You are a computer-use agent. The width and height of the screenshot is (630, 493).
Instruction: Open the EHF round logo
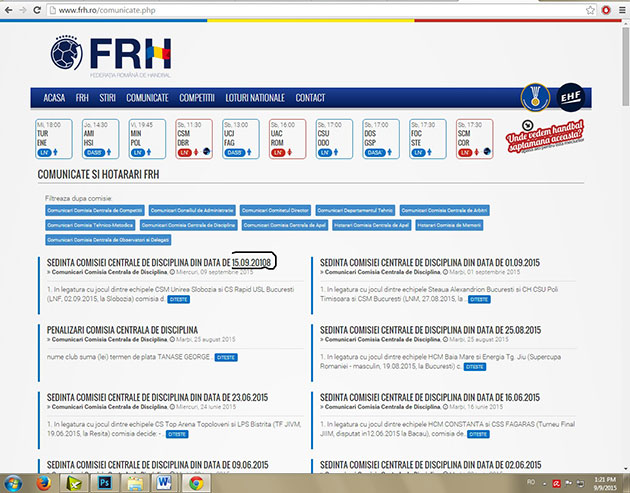571,97
